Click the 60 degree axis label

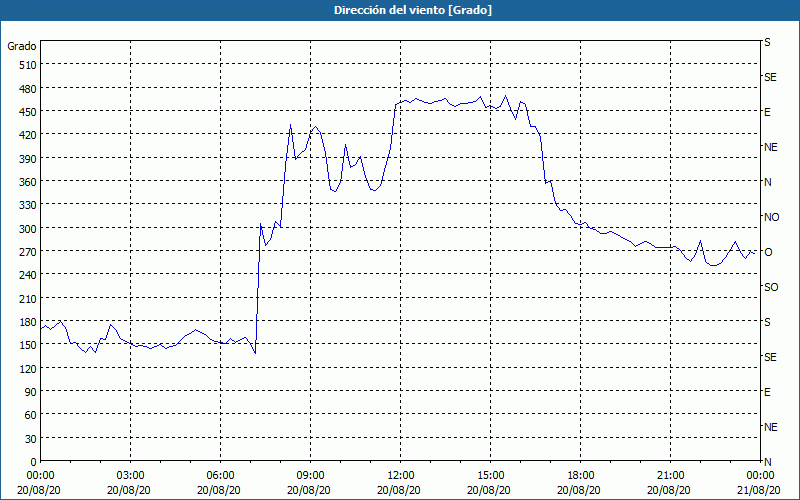31,415
